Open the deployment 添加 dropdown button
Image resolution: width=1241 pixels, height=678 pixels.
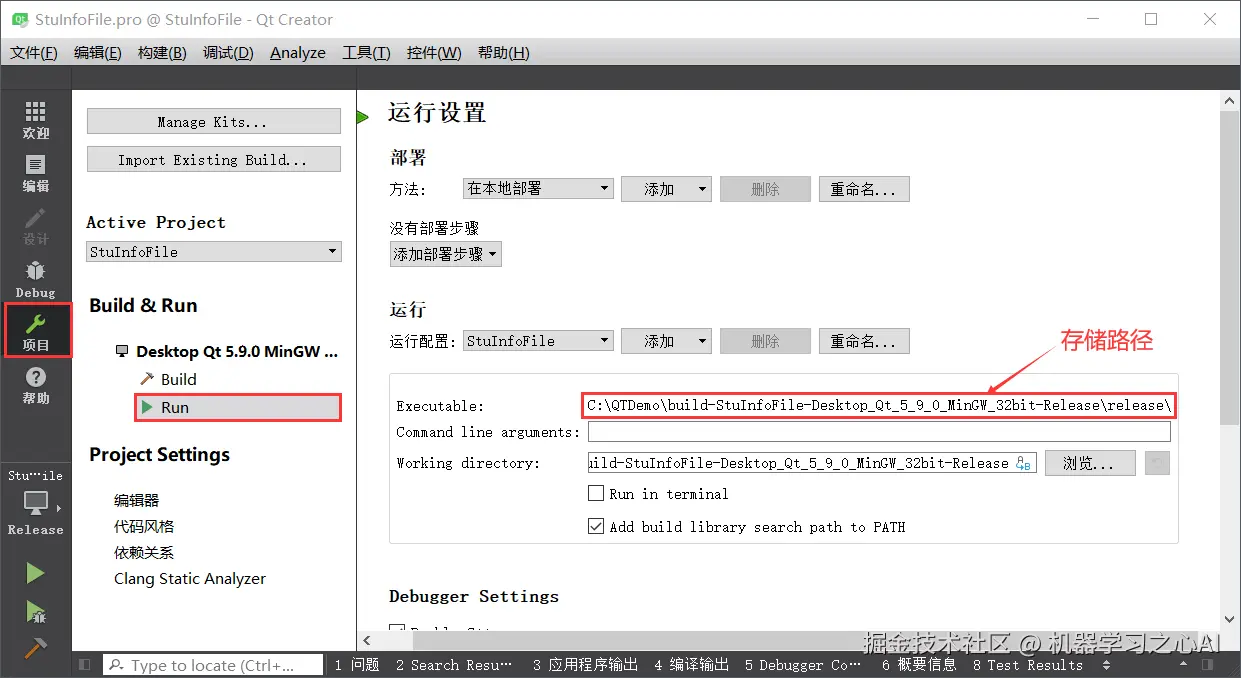click(x=666, y=188)
